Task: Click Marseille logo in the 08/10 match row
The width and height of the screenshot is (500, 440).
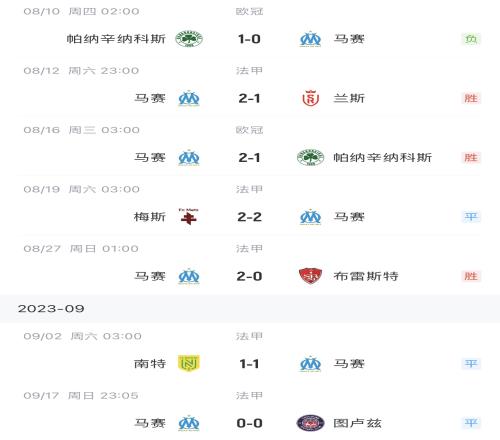Action: pos(310,39)
